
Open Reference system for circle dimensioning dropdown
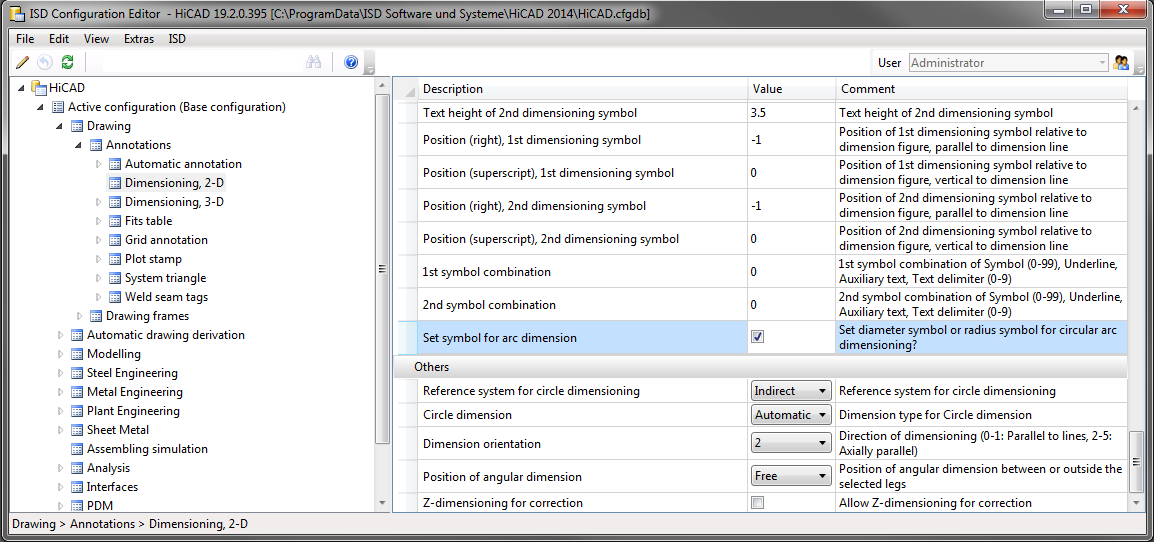click(x=791, y=391)
